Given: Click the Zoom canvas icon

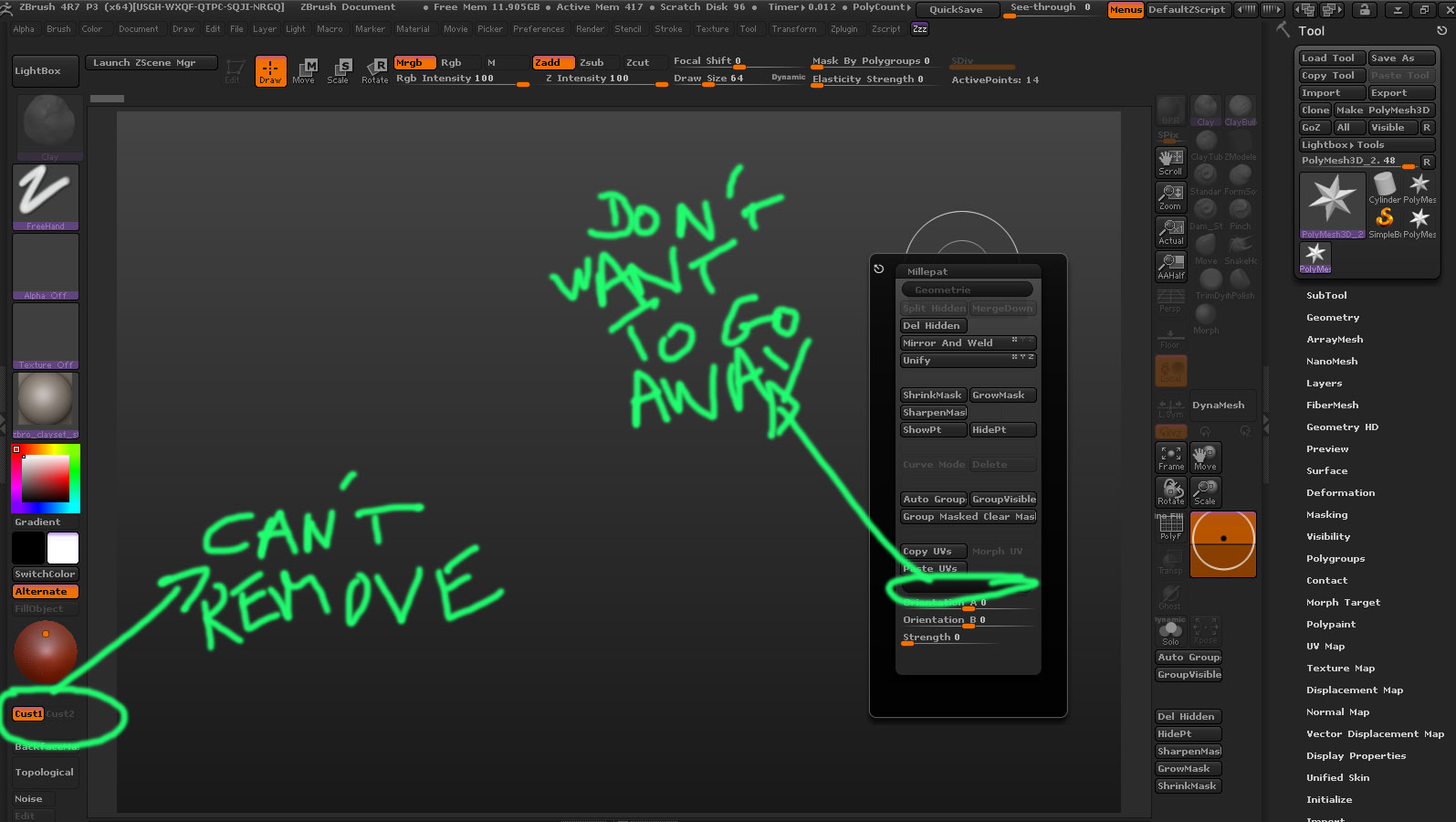Looking at the screenshot, I should pyautogui.click(x=1171, y=196).
